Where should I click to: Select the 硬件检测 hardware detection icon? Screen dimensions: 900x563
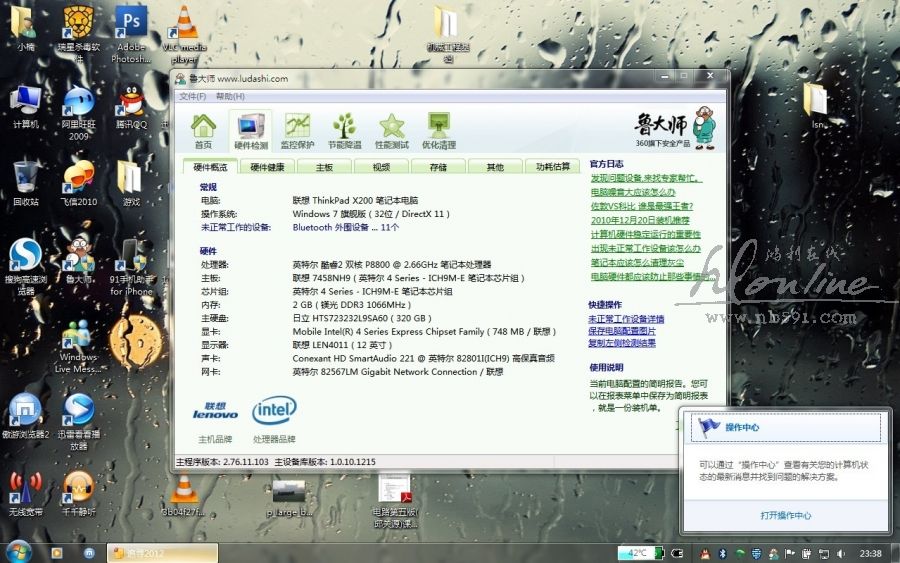(250, 130)
